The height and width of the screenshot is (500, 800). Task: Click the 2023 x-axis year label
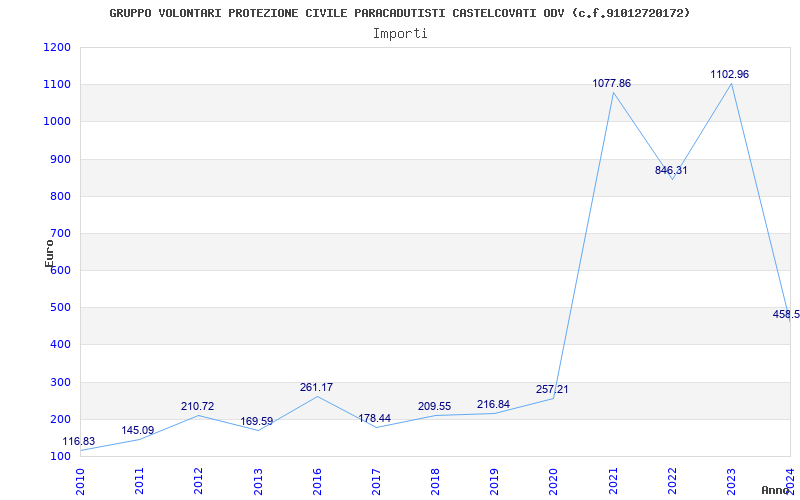731,481
